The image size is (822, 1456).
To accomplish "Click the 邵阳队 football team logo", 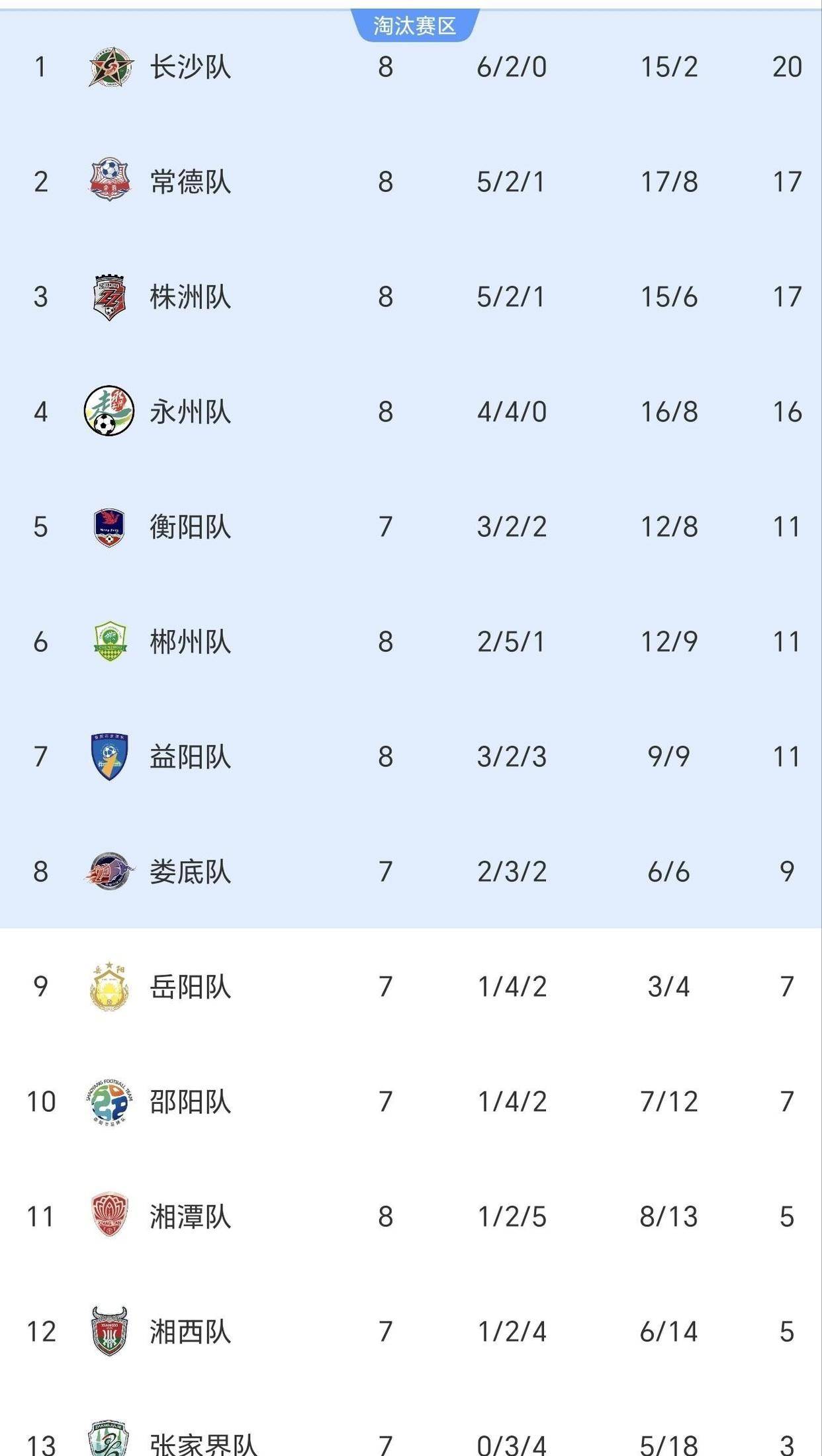I will pyautogui.click(x=110, y=1102).
